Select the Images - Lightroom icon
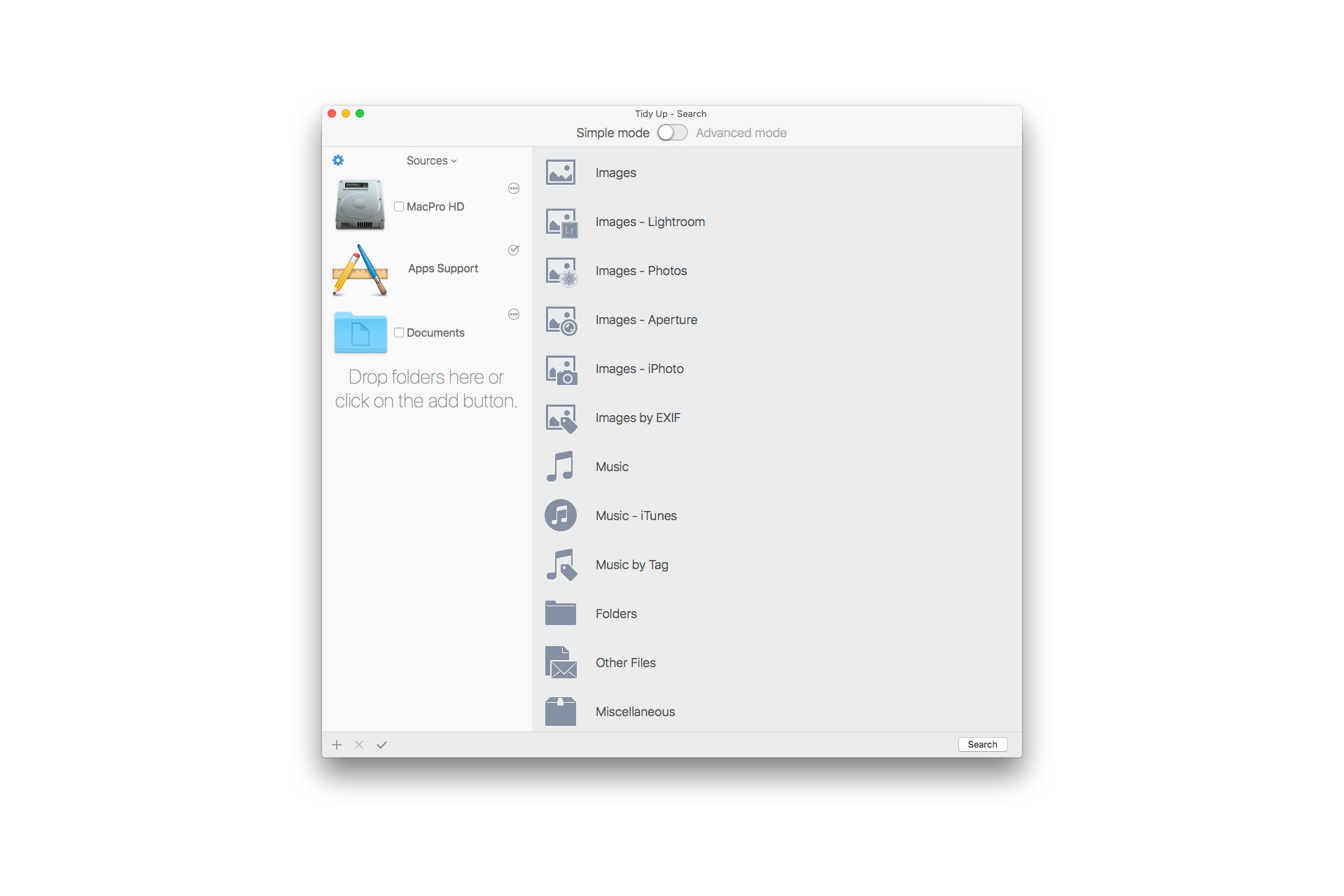The height and width of the screenshot is (896, 1344). point(561,223)
